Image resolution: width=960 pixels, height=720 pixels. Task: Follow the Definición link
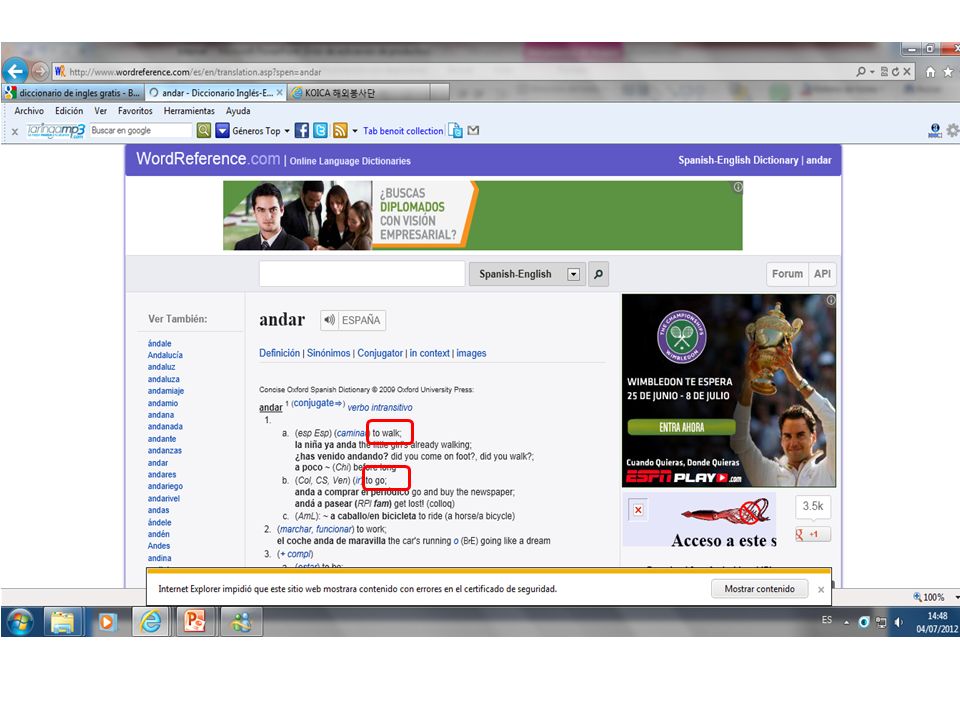(279, 353)
